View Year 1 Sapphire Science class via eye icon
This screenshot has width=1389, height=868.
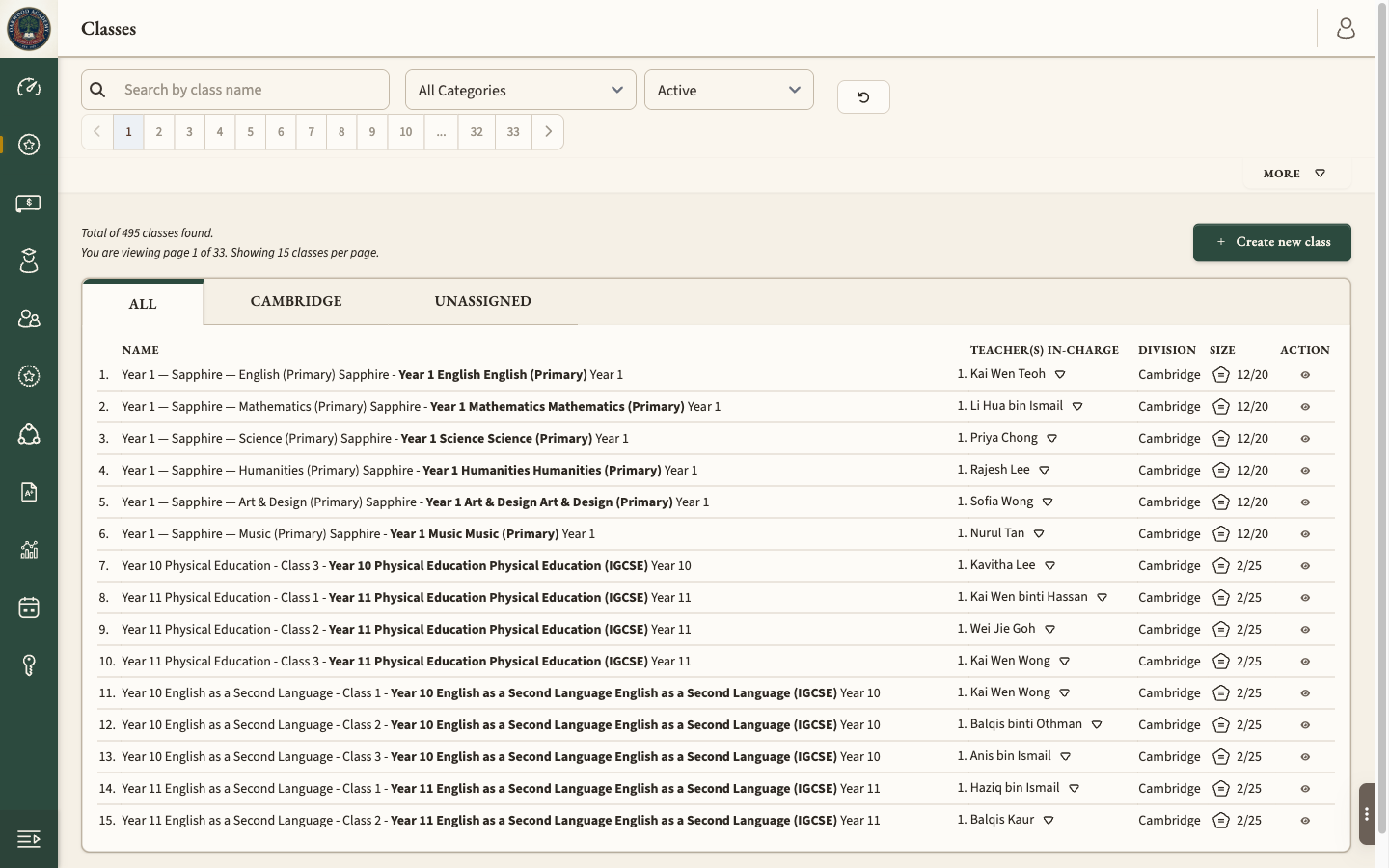coord(1305,439)
